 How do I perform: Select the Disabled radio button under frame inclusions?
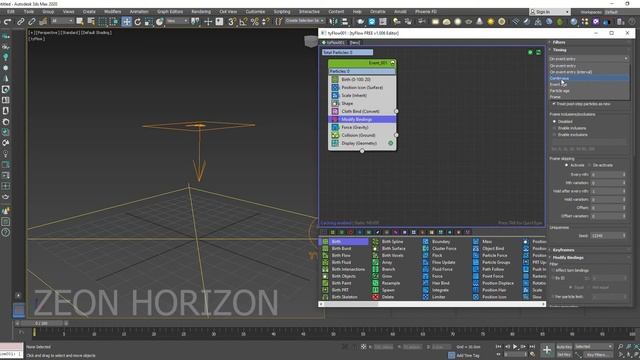554,122
